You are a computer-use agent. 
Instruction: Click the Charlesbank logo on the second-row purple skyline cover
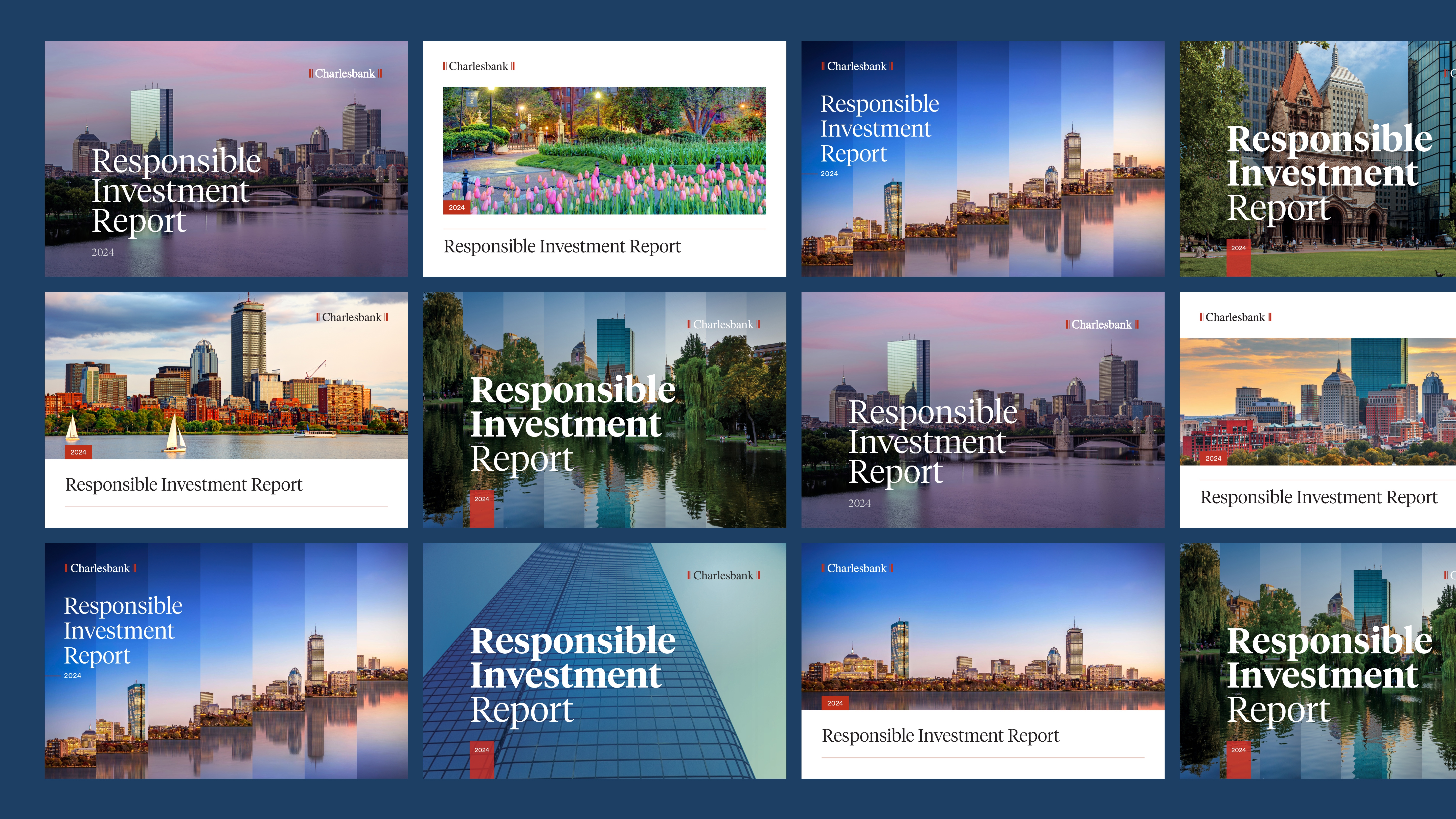tap(1102, 324)
